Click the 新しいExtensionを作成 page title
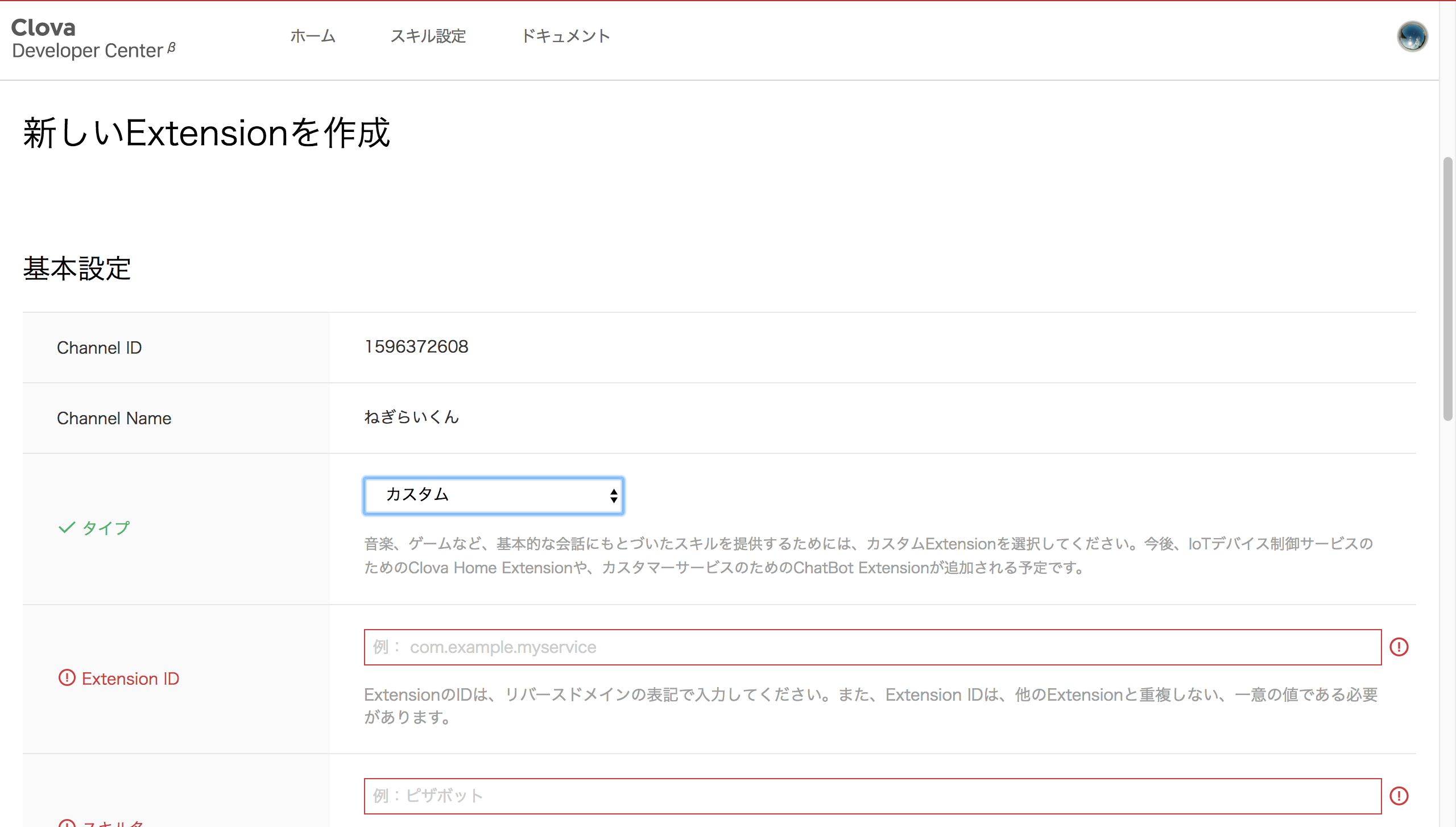 pyautogui.click(x=207, y=133)
